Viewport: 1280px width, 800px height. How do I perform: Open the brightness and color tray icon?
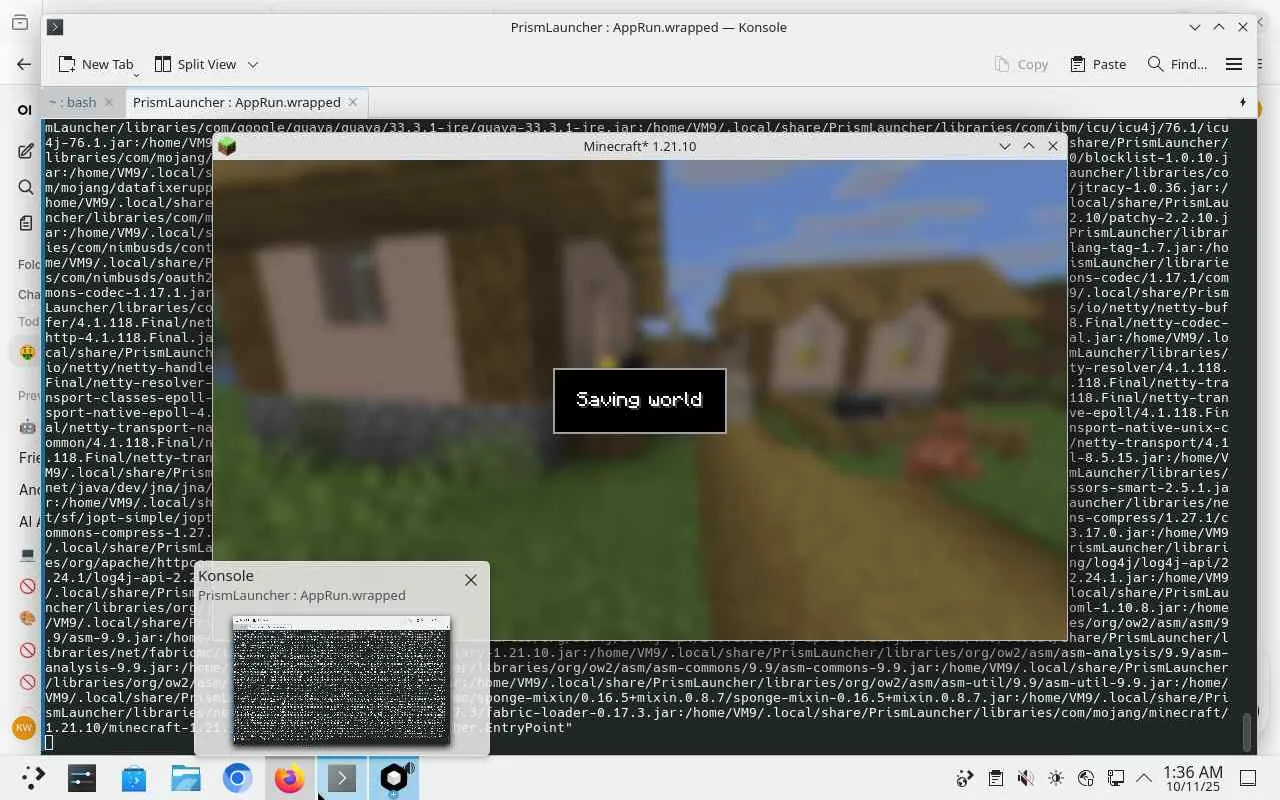tap(1055, 778)
